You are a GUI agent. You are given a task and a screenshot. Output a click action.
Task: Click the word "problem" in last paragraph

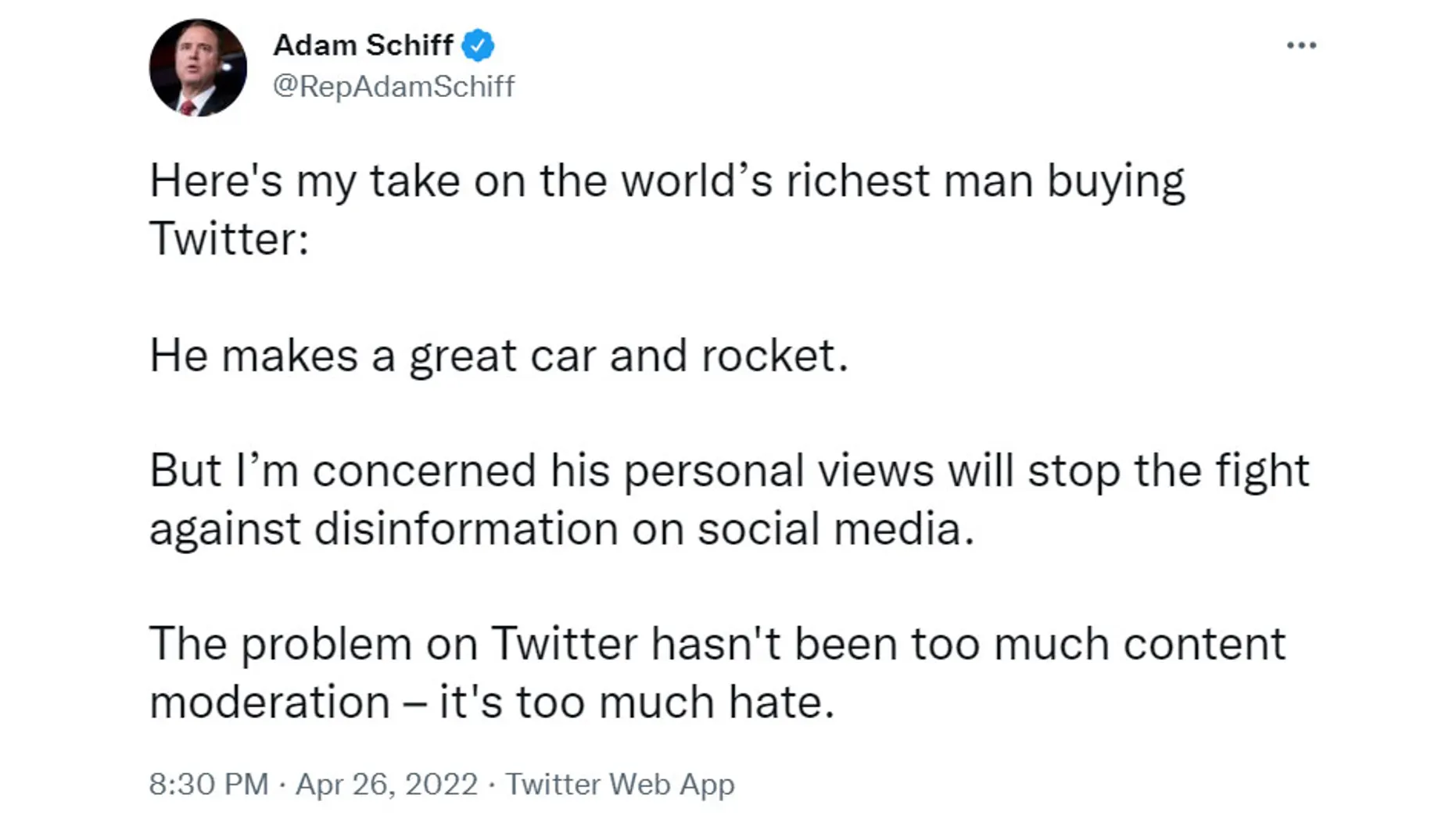326,646
